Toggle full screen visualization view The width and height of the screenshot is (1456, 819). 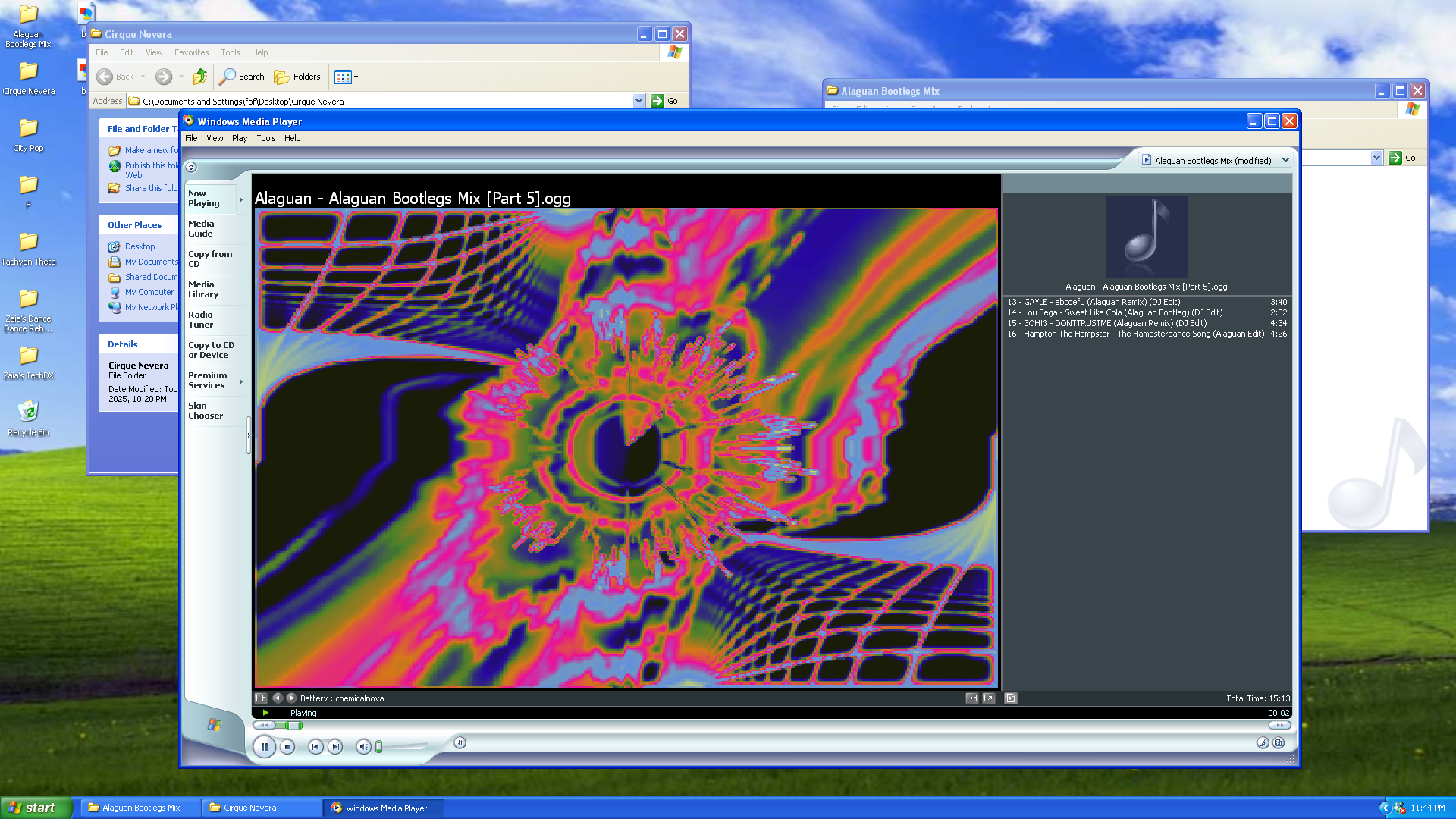989,698
